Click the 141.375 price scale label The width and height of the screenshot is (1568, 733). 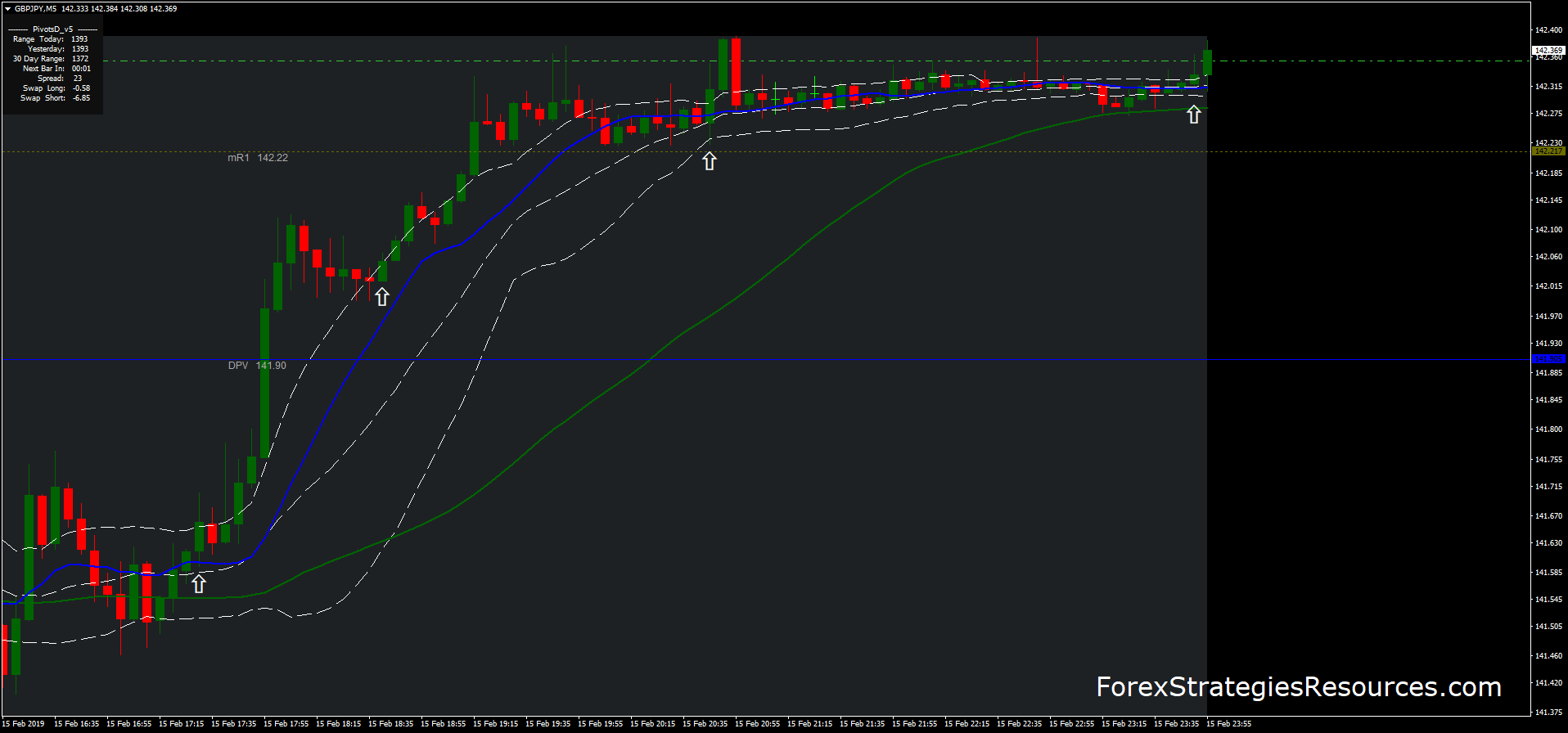pyautogui.click(x=1548, y=713)
